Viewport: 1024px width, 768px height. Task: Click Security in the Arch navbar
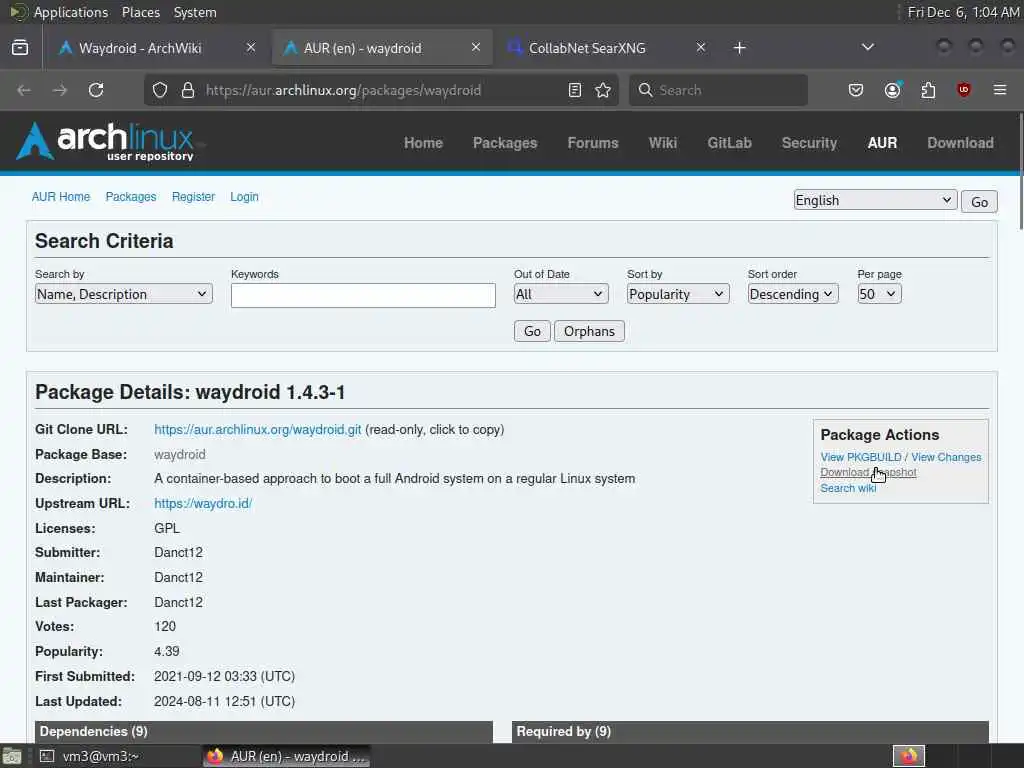pos(809,142)
